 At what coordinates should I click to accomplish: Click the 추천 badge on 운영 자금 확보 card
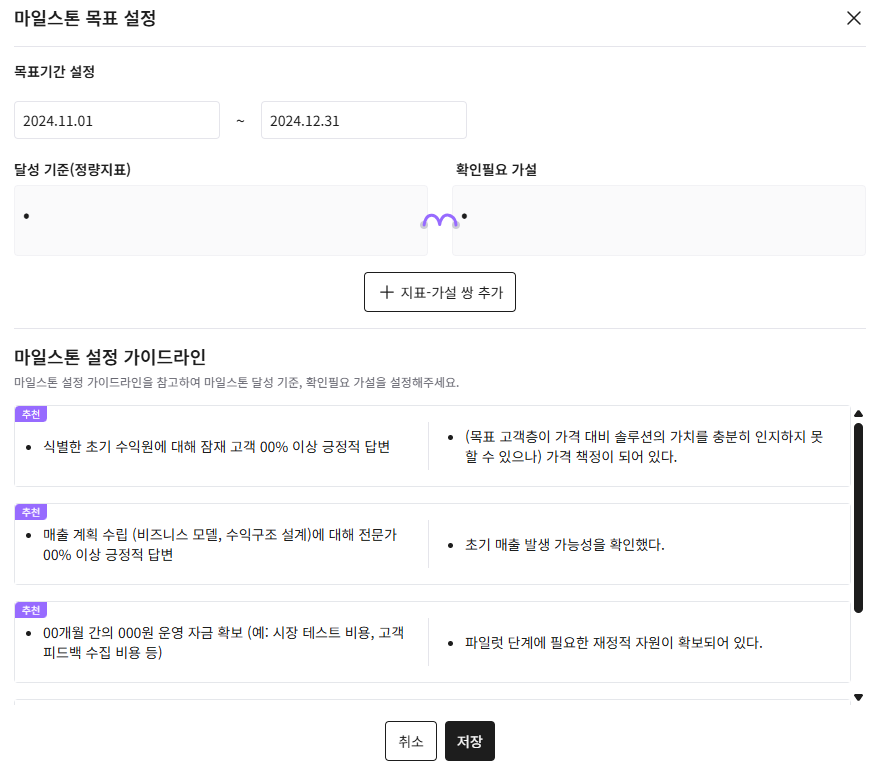tap(31, 610)
